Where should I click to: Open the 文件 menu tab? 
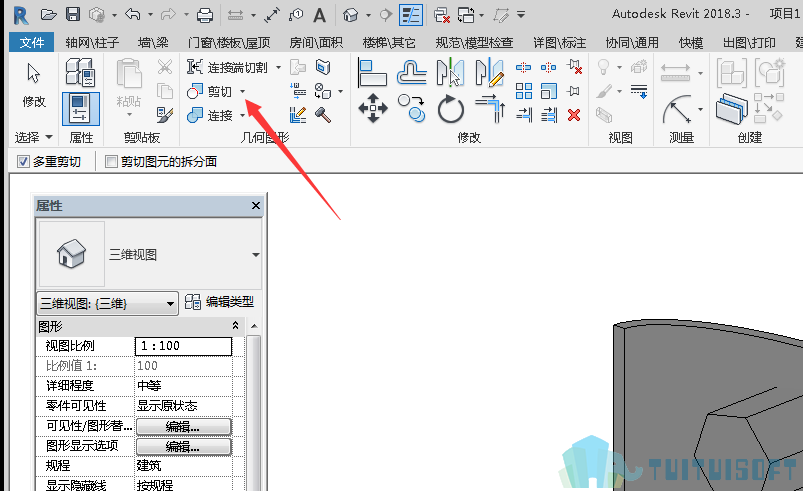pyautogui.click(x=32, y=42)
